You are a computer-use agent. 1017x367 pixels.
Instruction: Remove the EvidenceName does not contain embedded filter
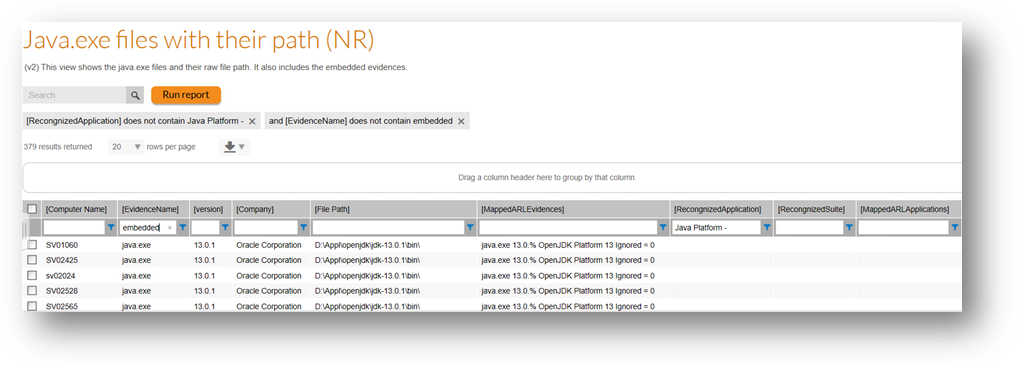pos(461,121)
